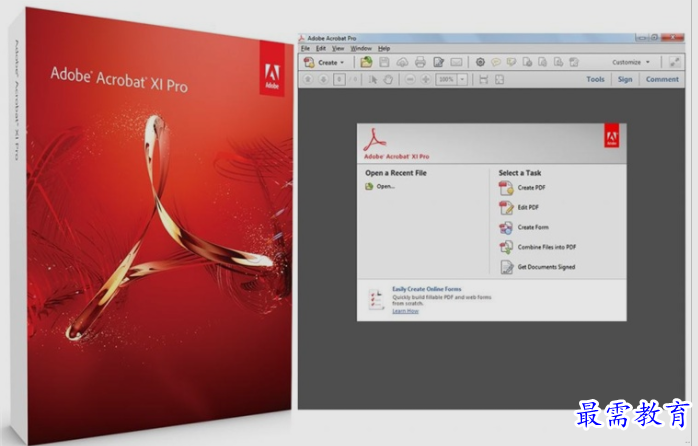The width and height of the screenshot is (698, 446).
Task: Click the envelope Email icon
Action: [456, 62]
